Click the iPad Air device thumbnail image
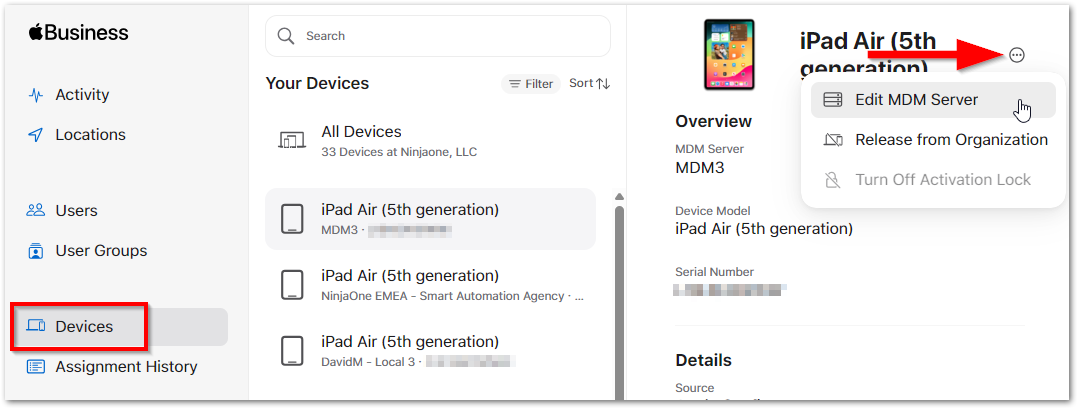This screenshot has width=1078, height=409. (729, 56)
